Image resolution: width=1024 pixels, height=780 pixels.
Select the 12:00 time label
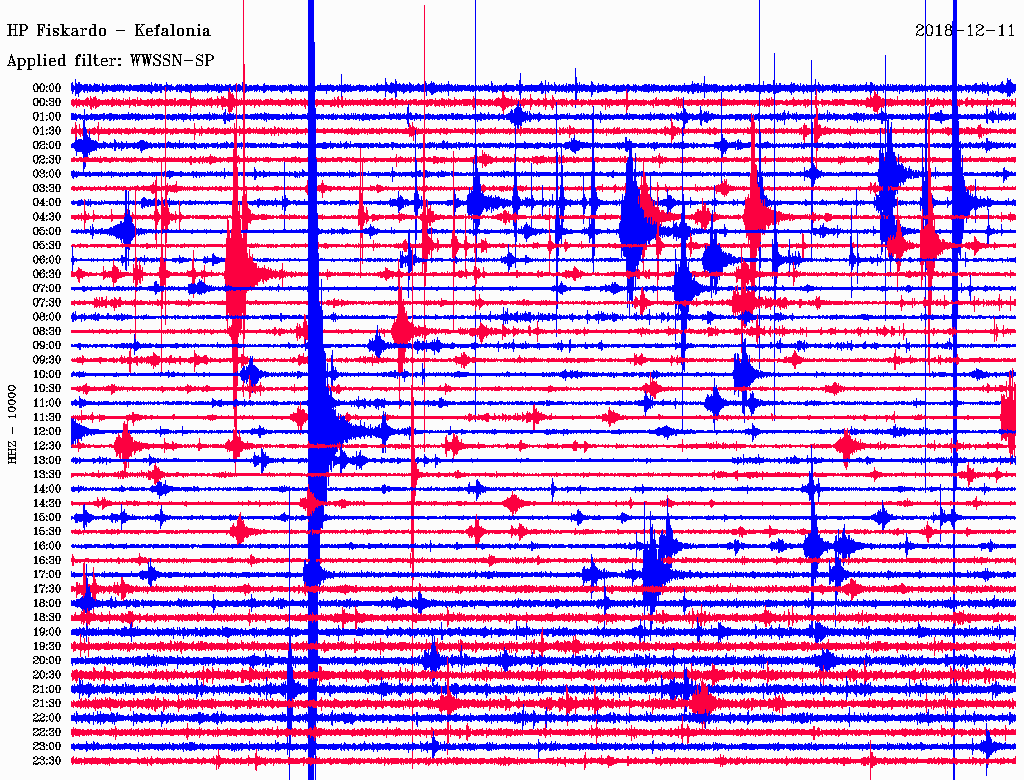point(47,432)
